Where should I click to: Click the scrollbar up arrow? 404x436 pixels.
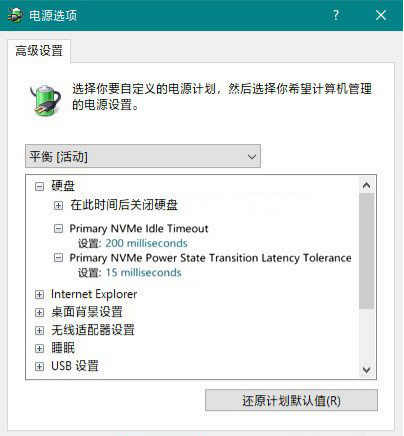tap(367, 185)
